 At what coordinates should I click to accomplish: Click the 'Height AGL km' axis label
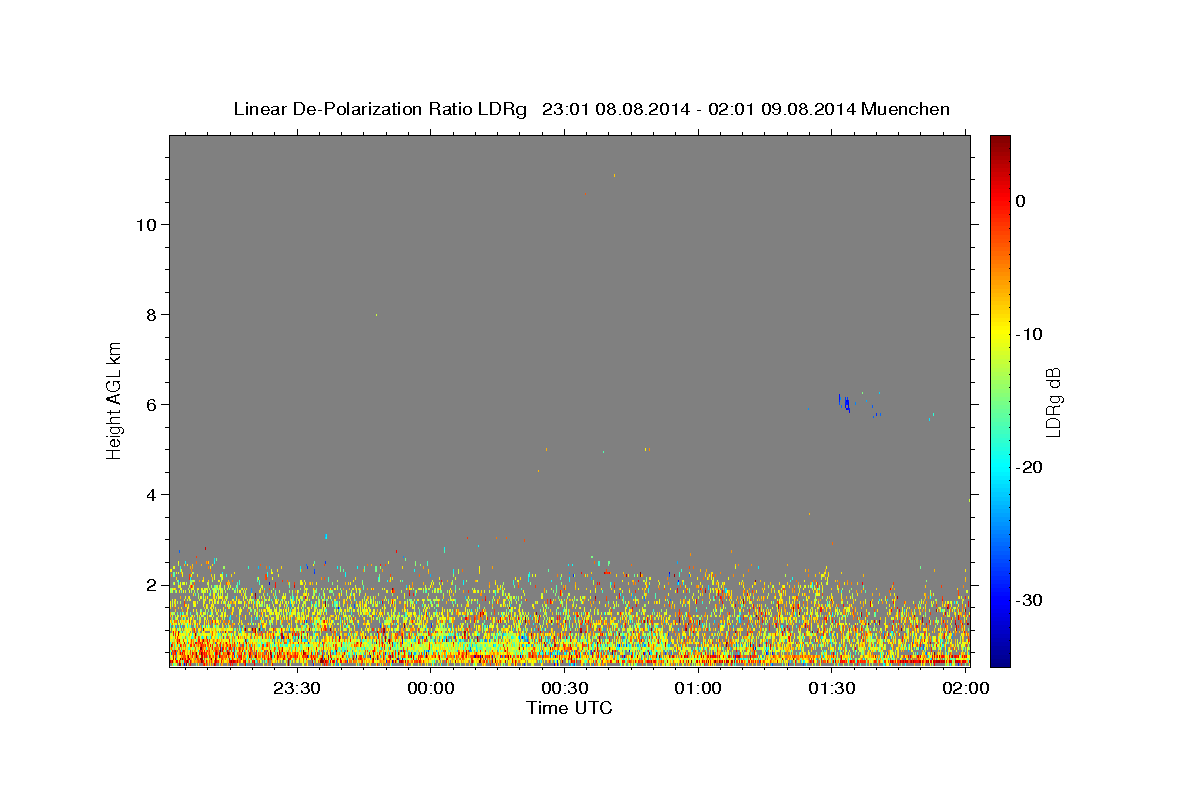pos(115,399)
